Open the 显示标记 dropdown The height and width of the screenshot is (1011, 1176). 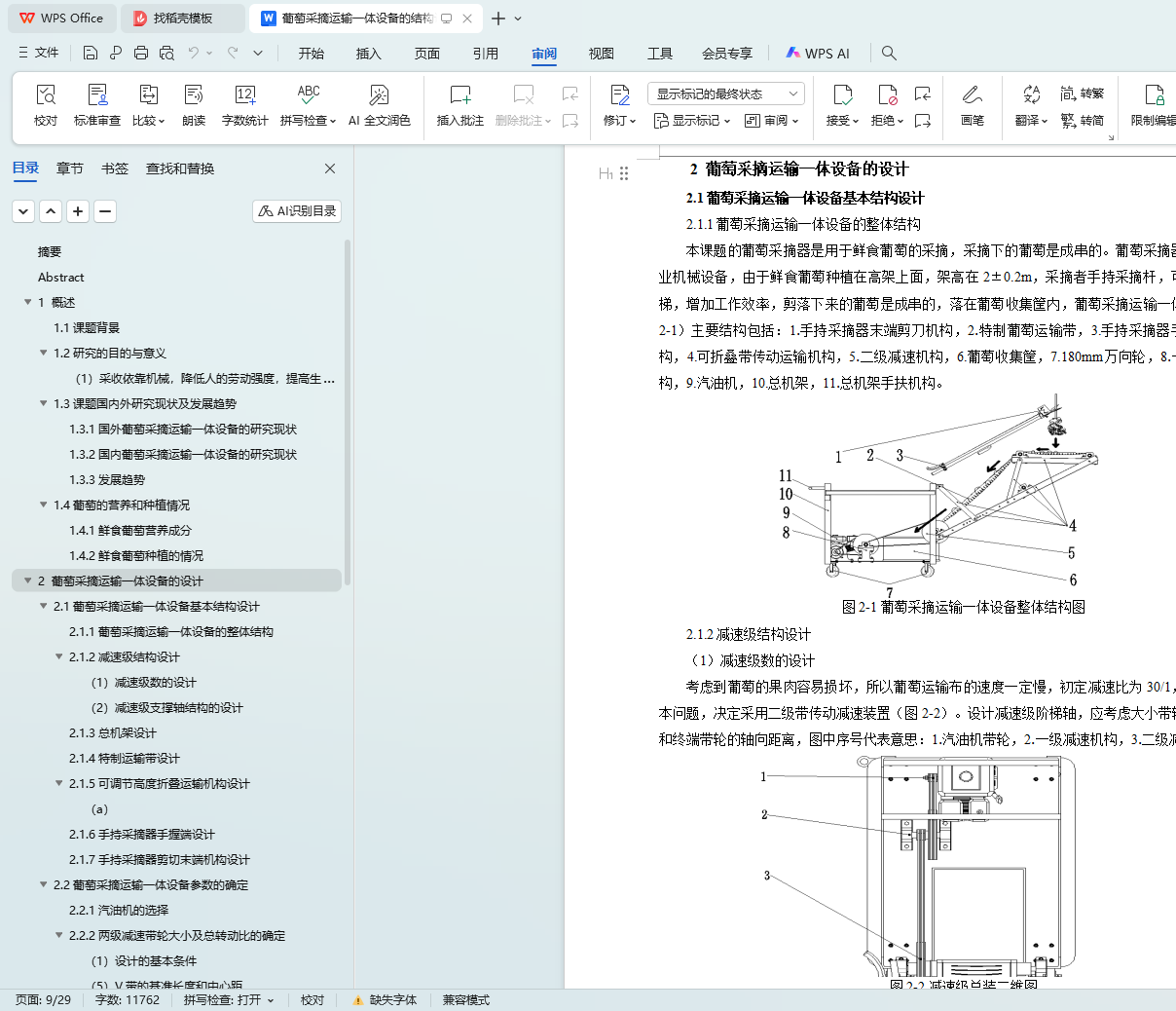pyautogui.click(x=692, y=121)
